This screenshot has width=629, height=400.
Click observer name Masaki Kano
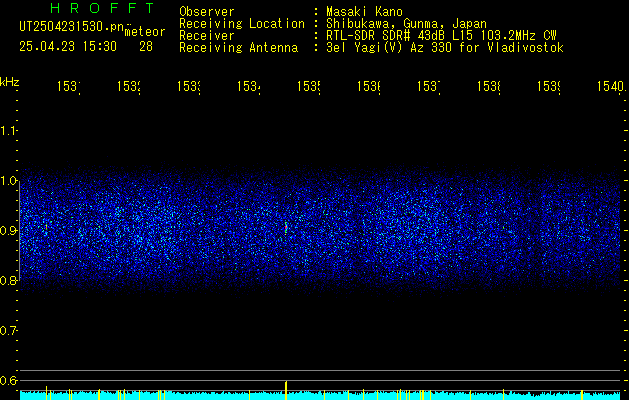364,12
